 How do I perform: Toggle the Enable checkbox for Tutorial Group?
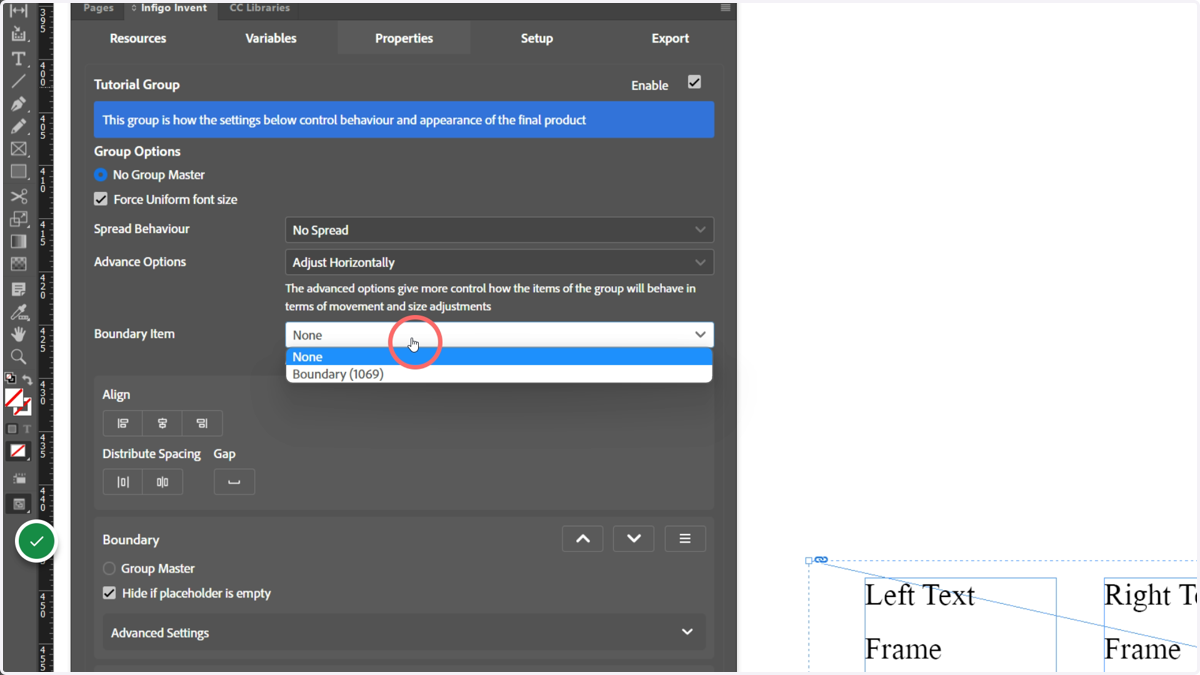(694, 82)
